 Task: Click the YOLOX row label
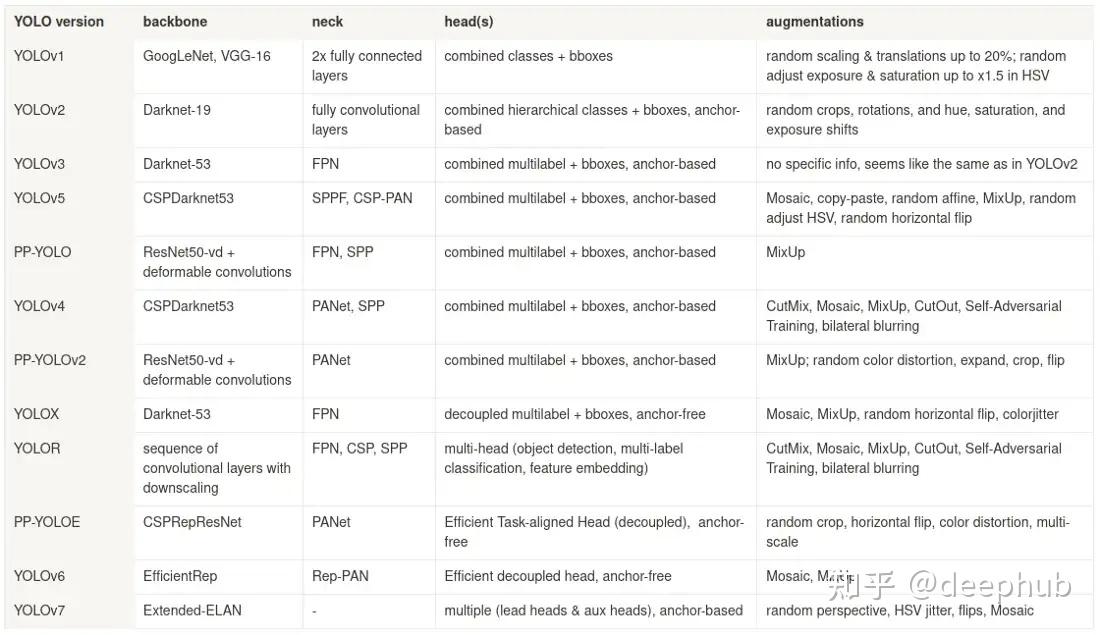37,414
